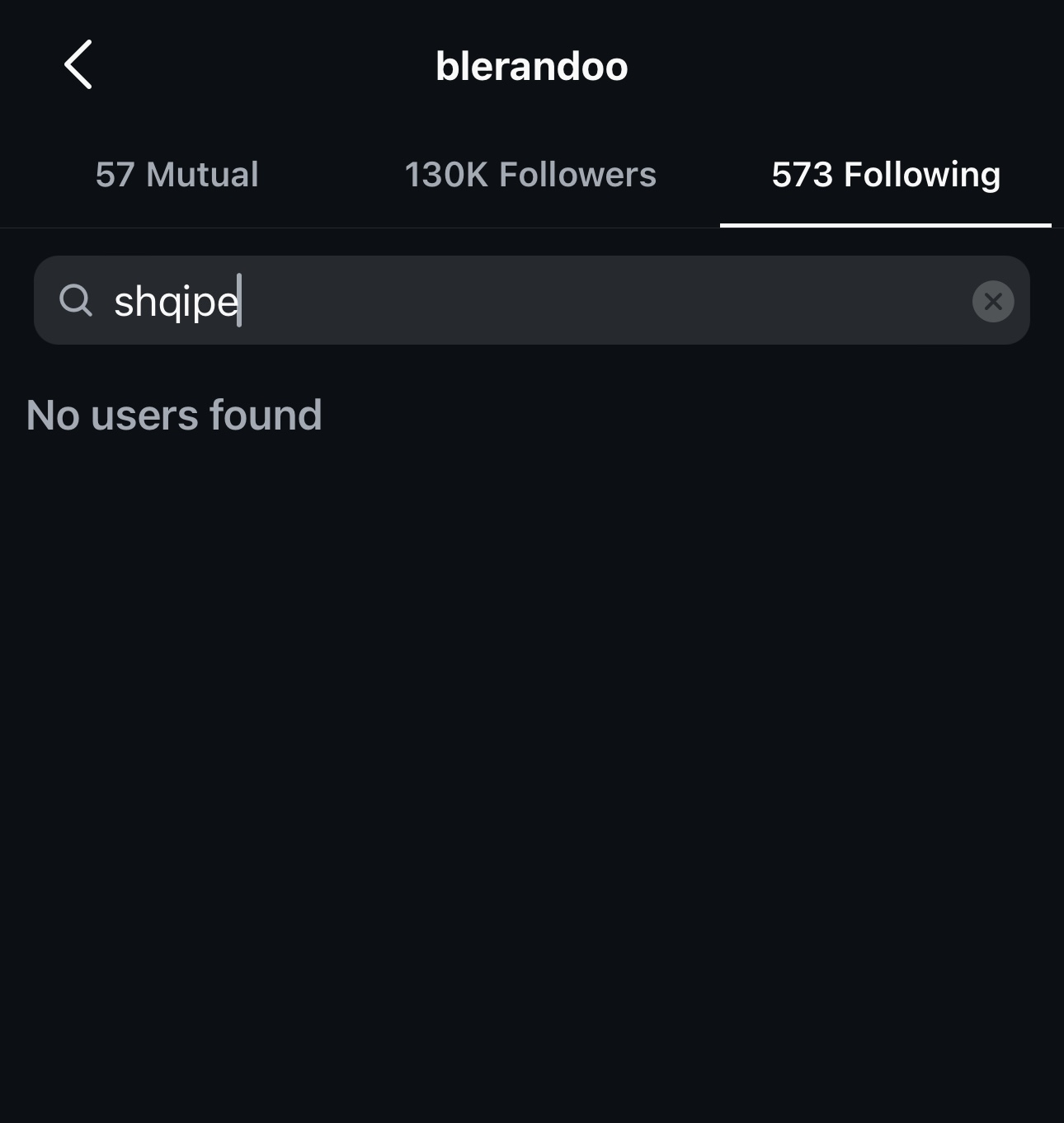This screenshot has width=1064, height=1123.
Task: Click the empty results area below message
Action: click(532, 742)
